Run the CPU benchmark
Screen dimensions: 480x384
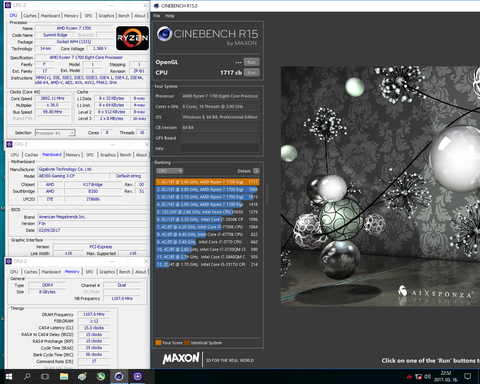251,73
